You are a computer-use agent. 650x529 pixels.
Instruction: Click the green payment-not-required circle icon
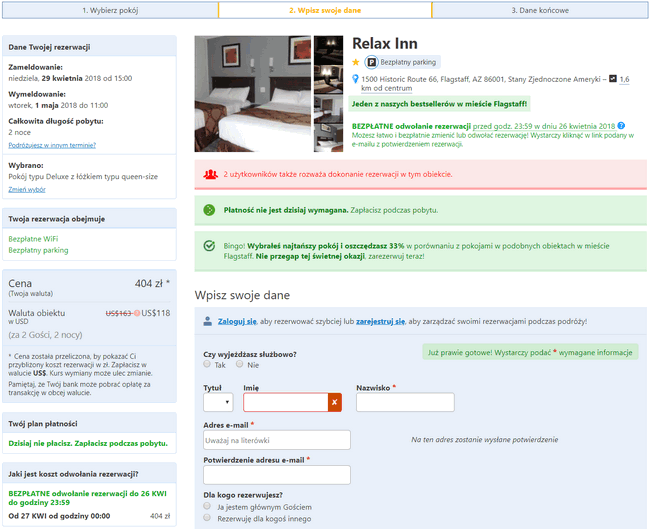coord(209,210)
